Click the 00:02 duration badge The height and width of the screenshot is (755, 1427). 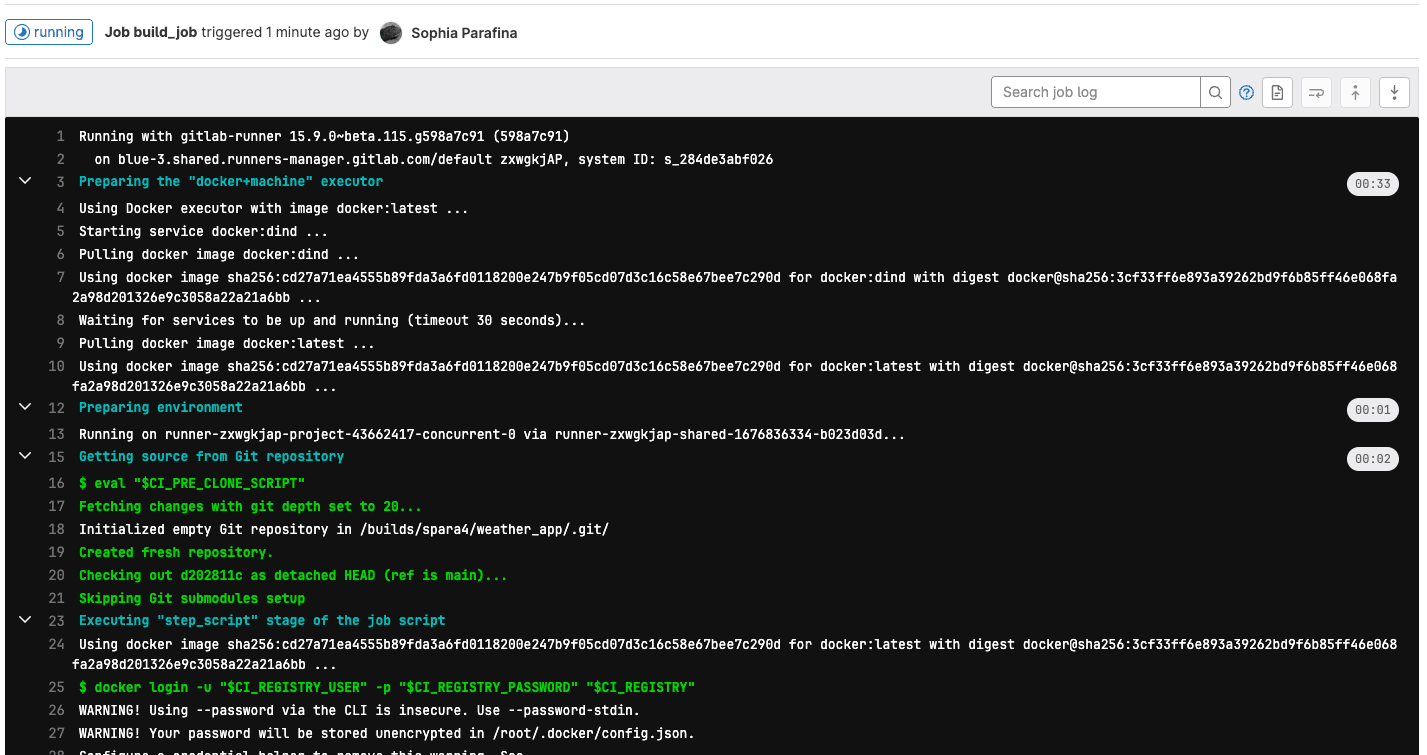1372,459
